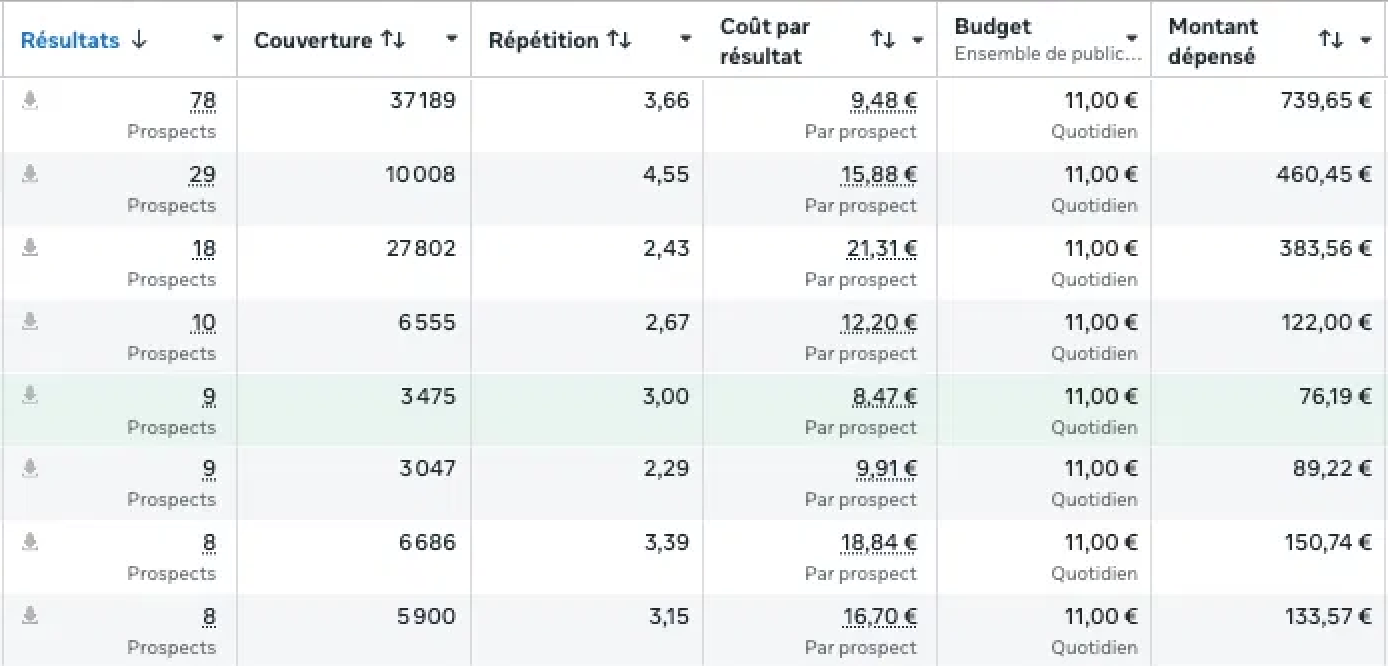
Task: Select the amount spent 739,65 €
Action: pos(1326,100)
